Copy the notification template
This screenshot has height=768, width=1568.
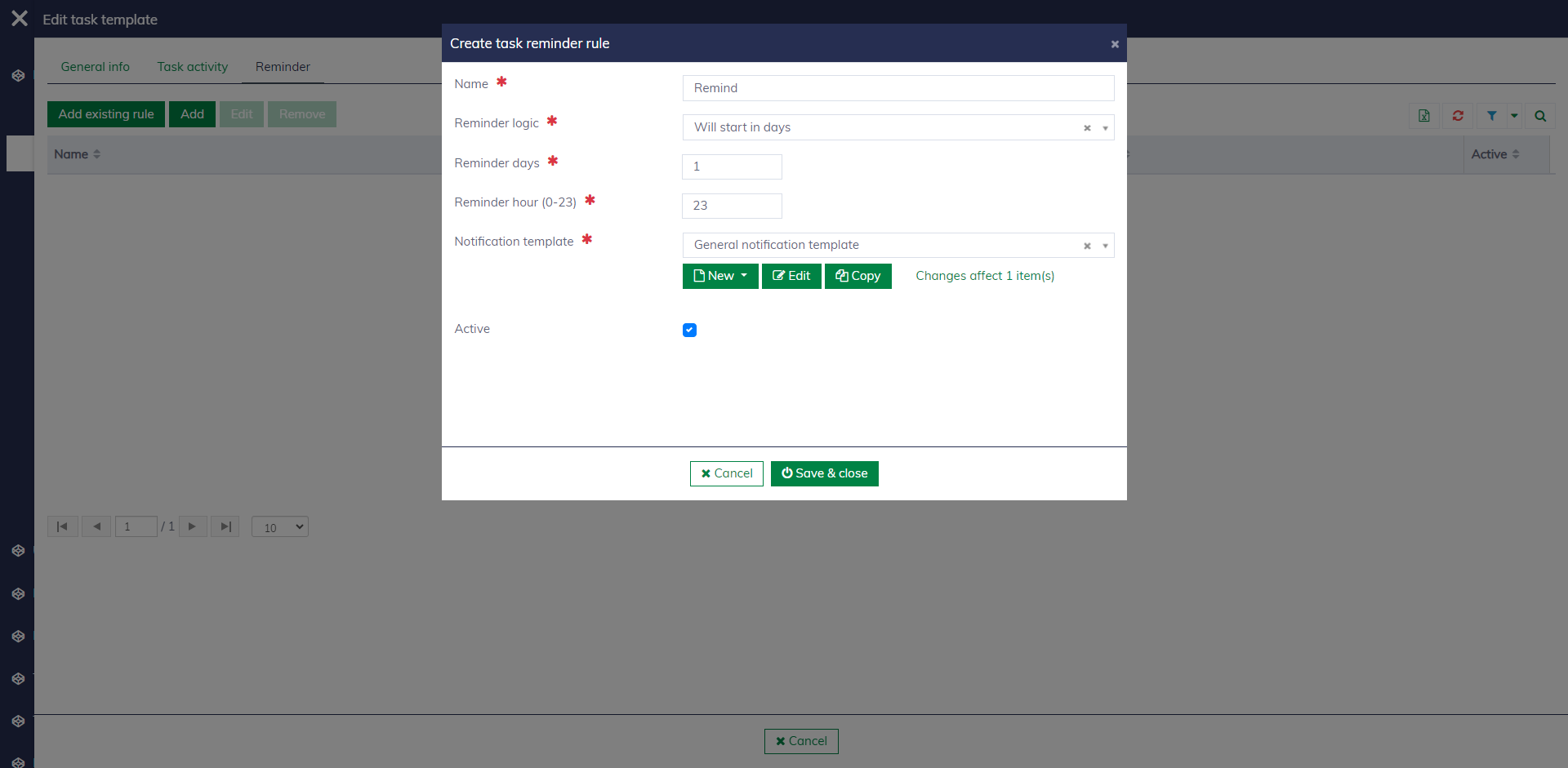[x=857, y=276]
